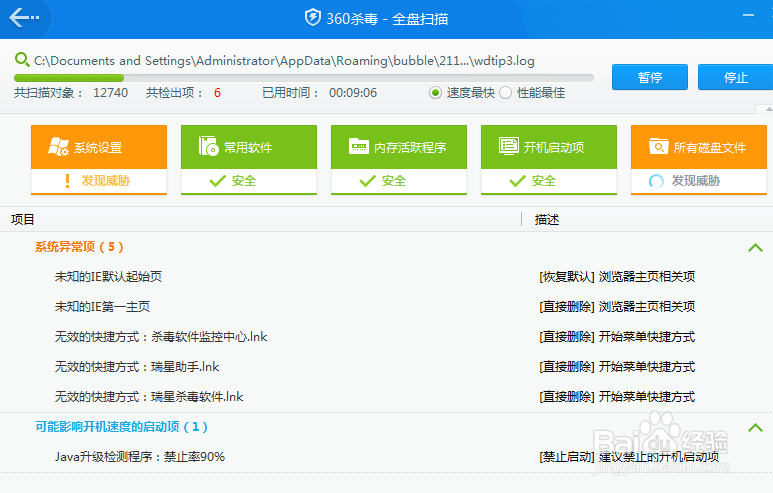Click the green checkmark under 内存活跃程序
The width and height of the screenshot is (773, 493).
point(367,181)
